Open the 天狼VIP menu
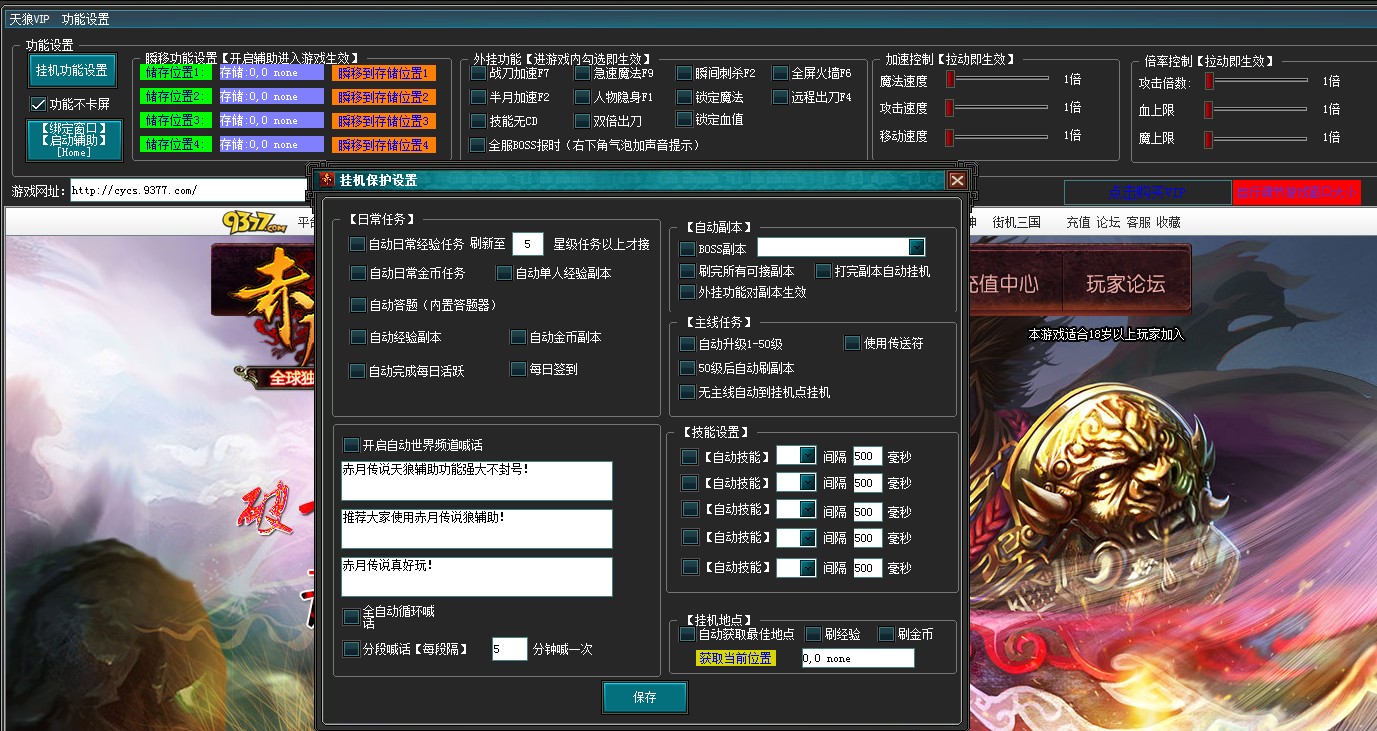 [29, 19]
